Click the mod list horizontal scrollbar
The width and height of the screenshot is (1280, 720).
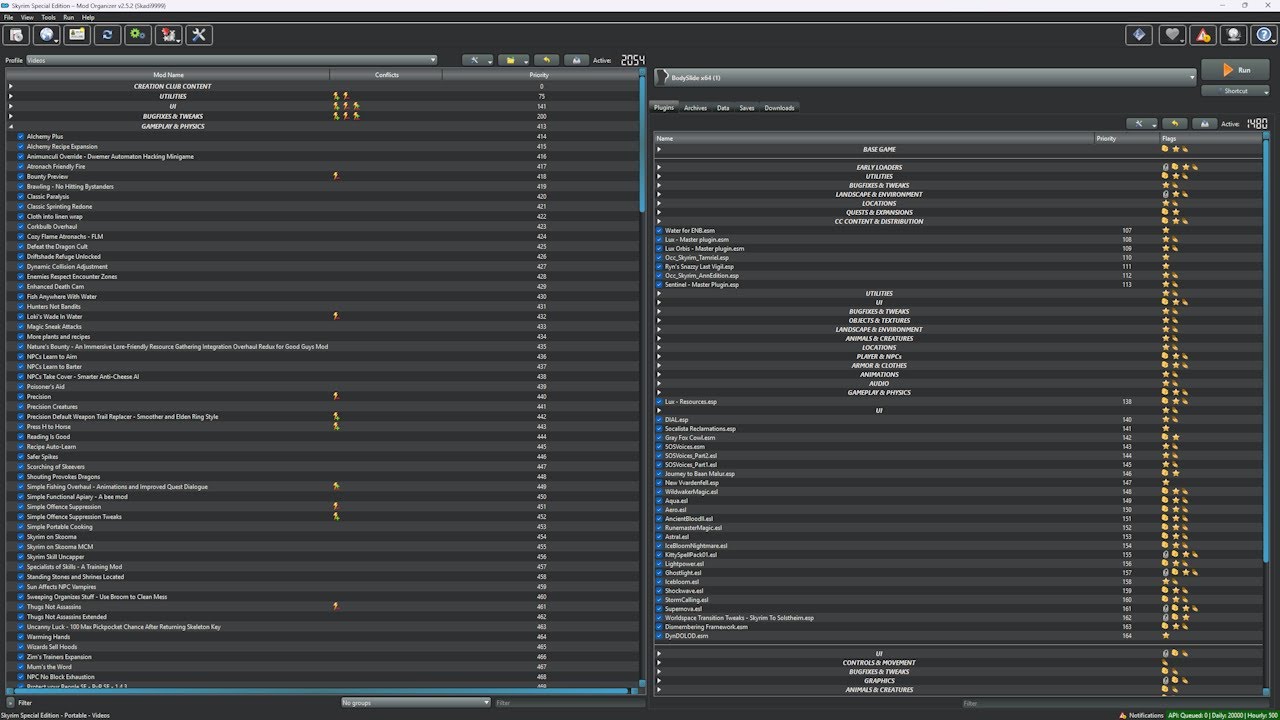point(320,691)
